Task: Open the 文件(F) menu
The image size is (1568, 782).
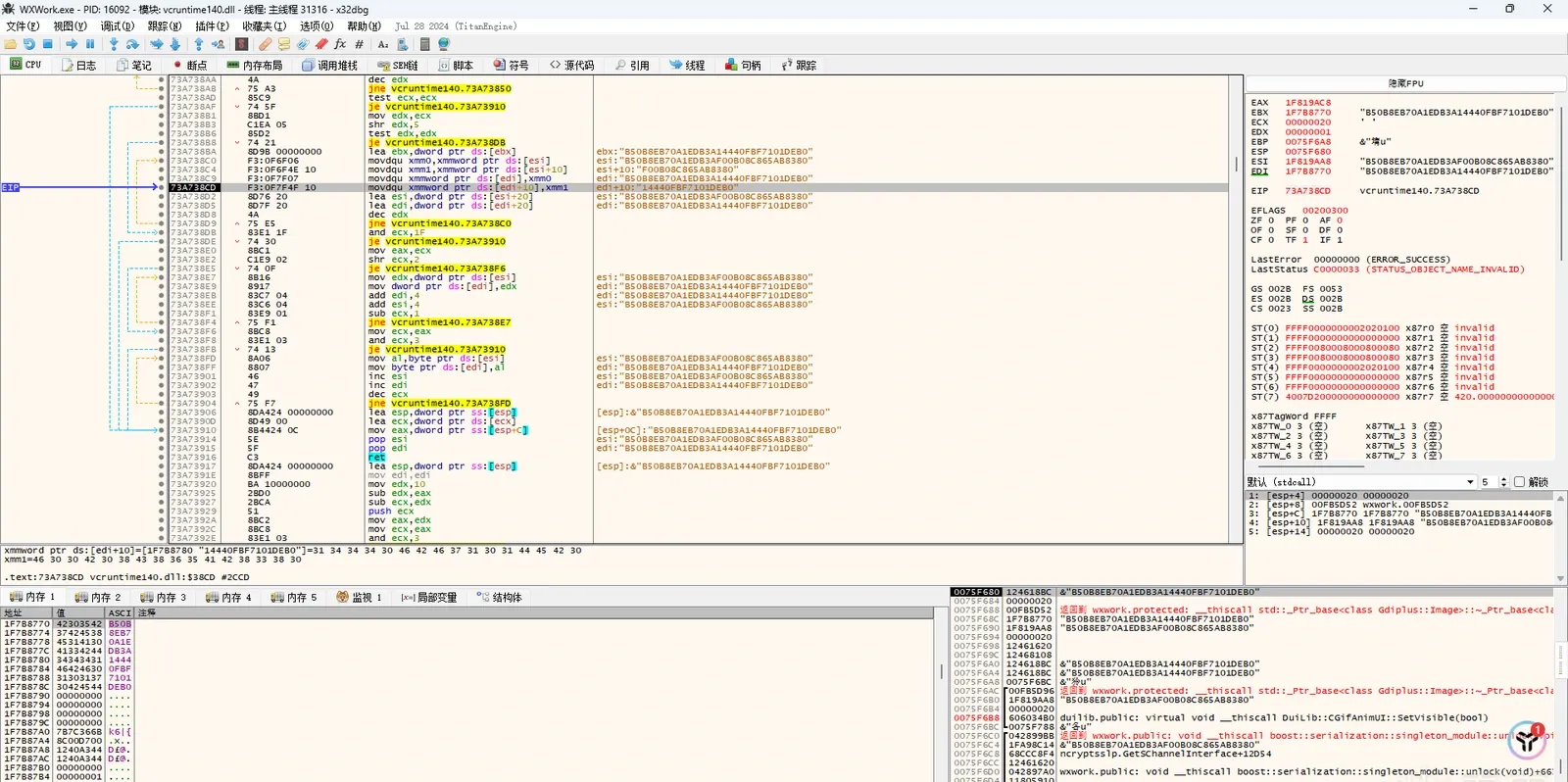Action: pos(23,26)
